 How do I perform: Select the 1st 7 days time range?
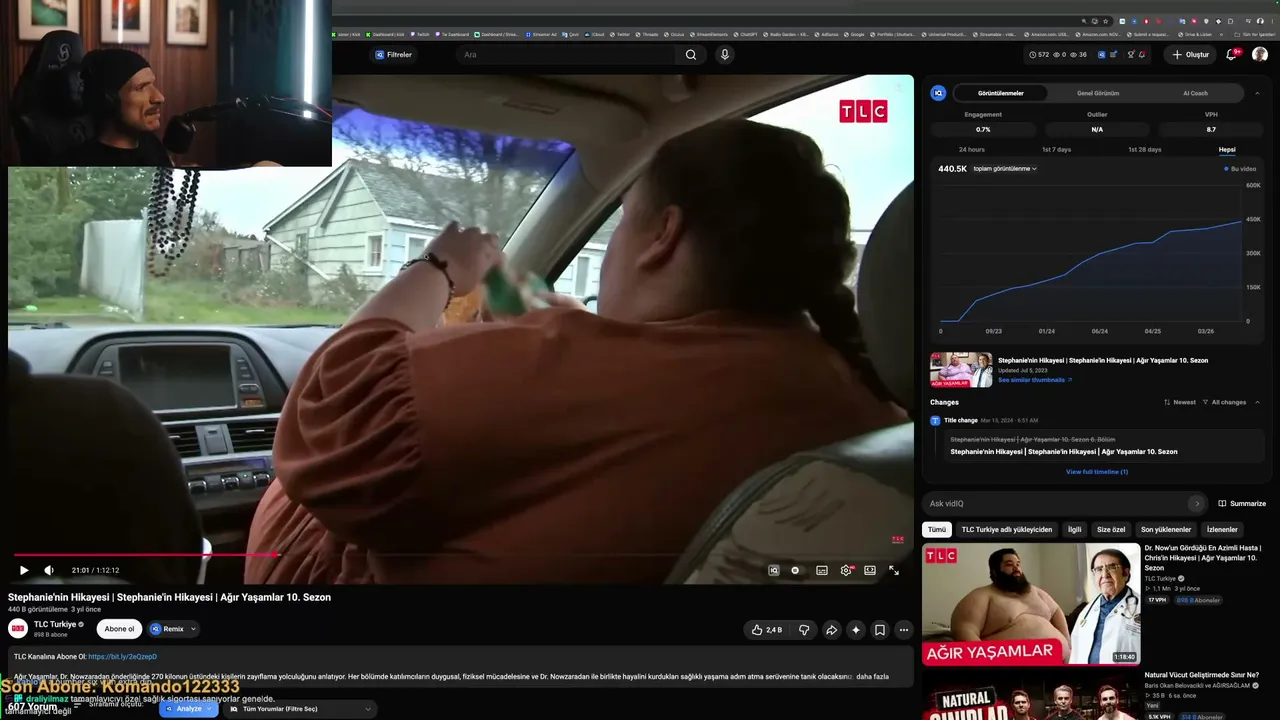tap(1056, 150)
